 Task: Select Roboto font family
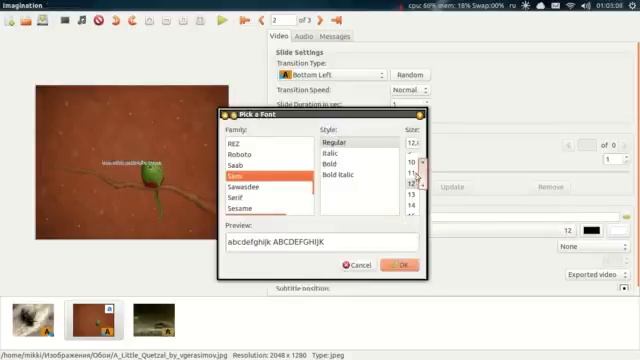click(x=269, y=155)
